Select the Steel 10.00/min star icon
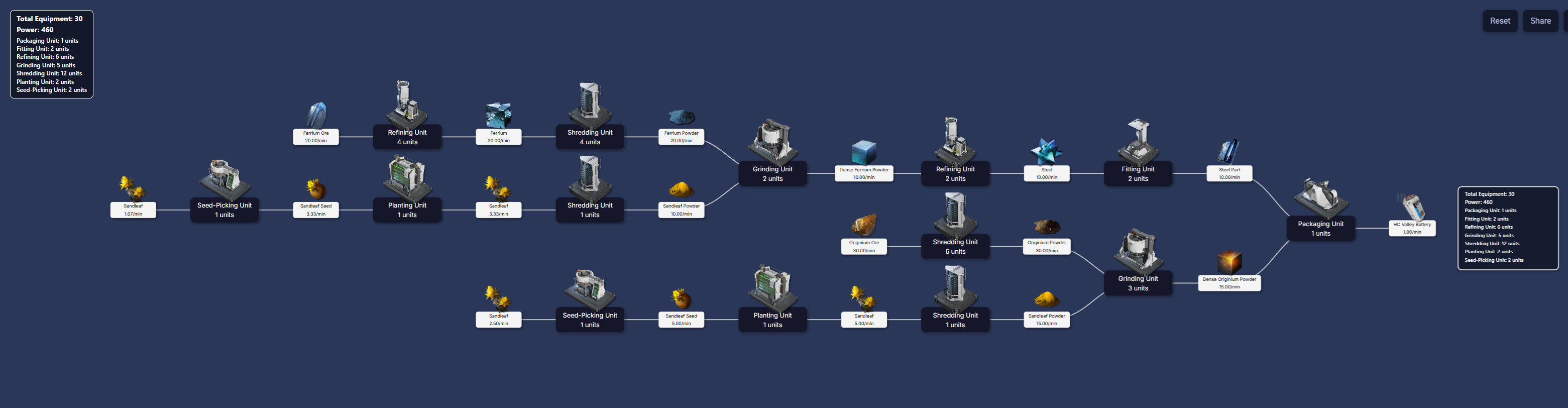1568x408 pixels. 1046,152
